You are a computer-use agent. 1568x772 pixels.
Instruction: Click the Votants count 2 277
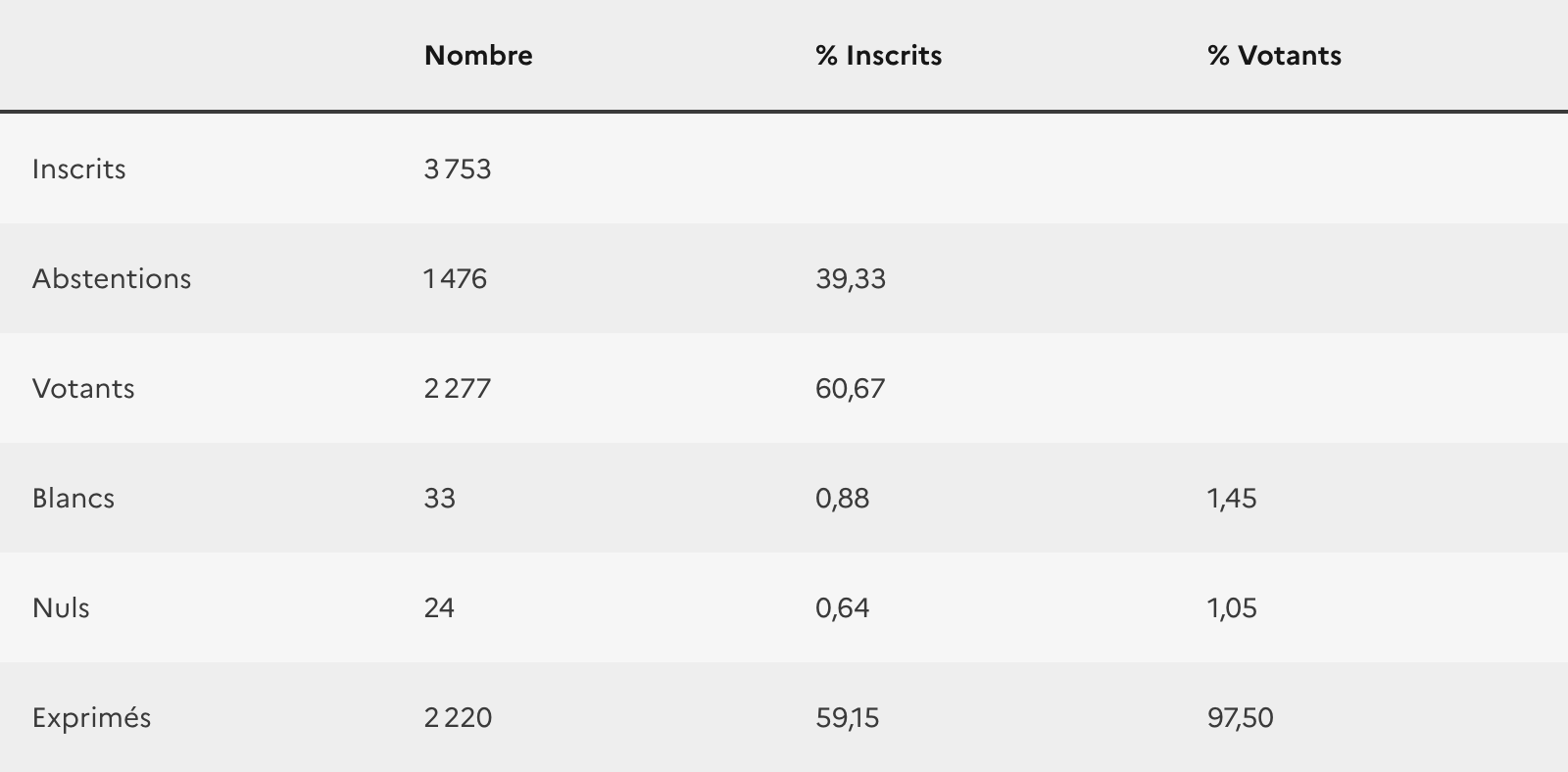pyautogui.click(x=458, y=389)
